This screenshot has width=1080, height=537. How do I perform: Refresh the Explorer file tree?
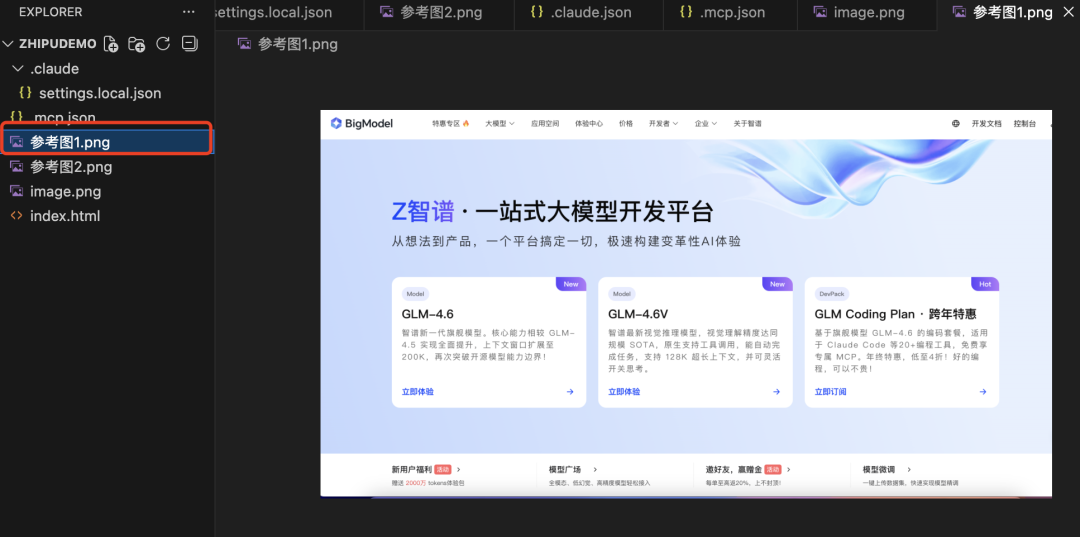coord(163,43)
